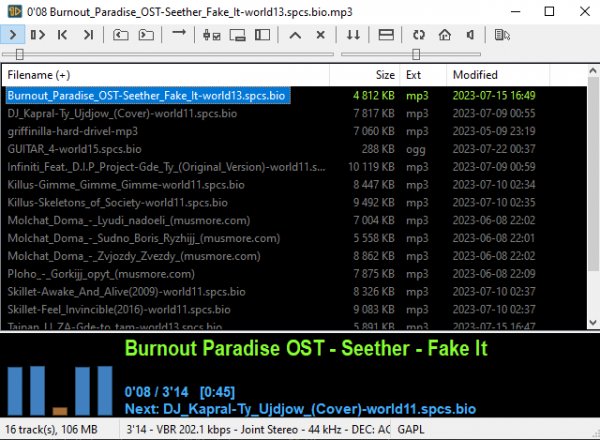Skip to the next track
This screenshot has height=440, width=600.
(88, 35)
